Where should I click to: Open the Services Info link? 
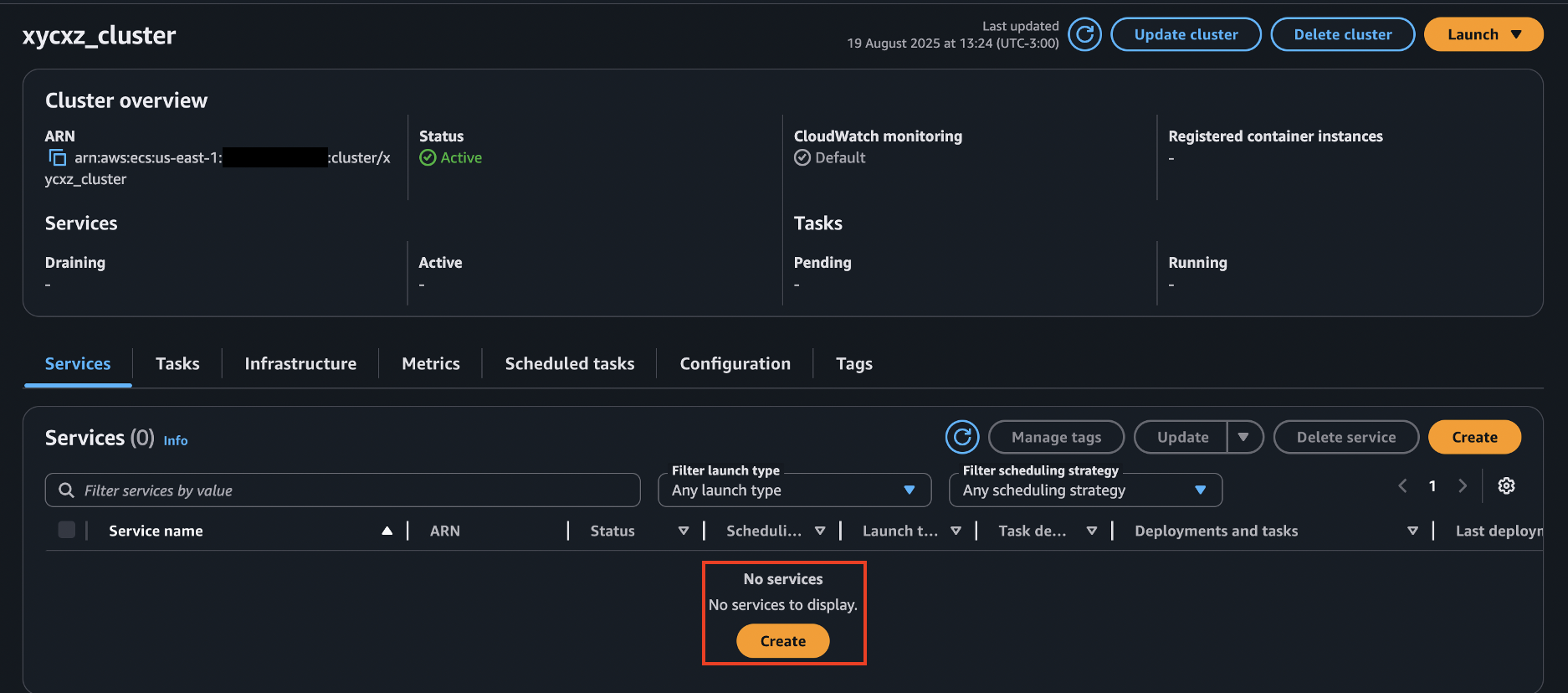175,440
